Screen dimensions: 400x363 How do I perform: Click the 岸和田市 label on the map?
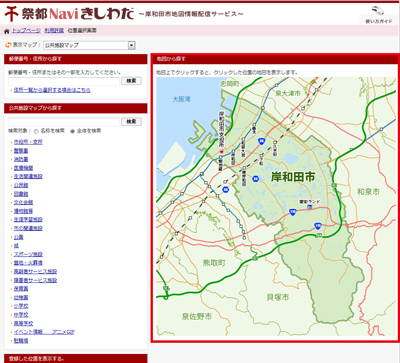pos(293,177)
